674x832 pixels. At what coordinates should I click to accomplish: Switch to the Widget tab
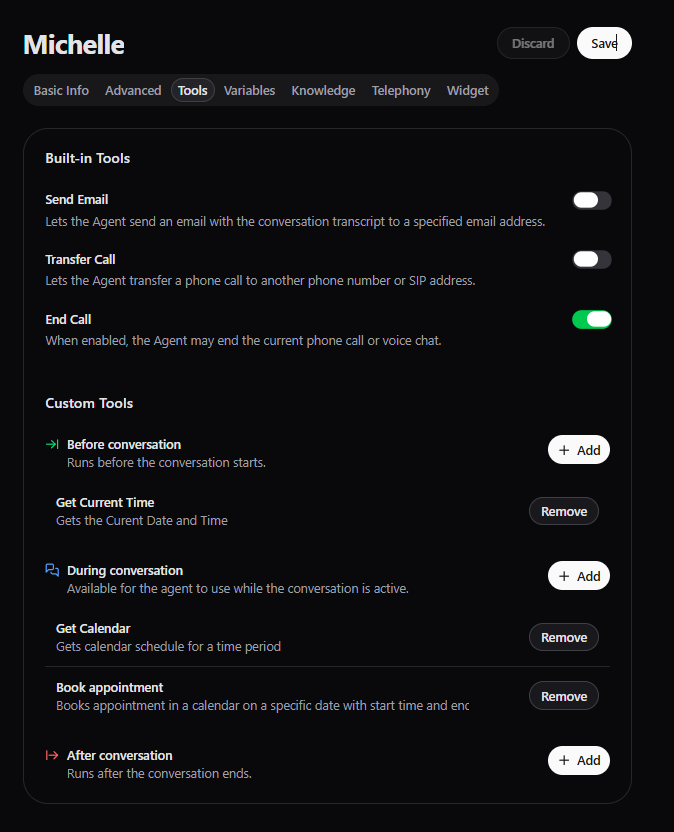(468, 90)
